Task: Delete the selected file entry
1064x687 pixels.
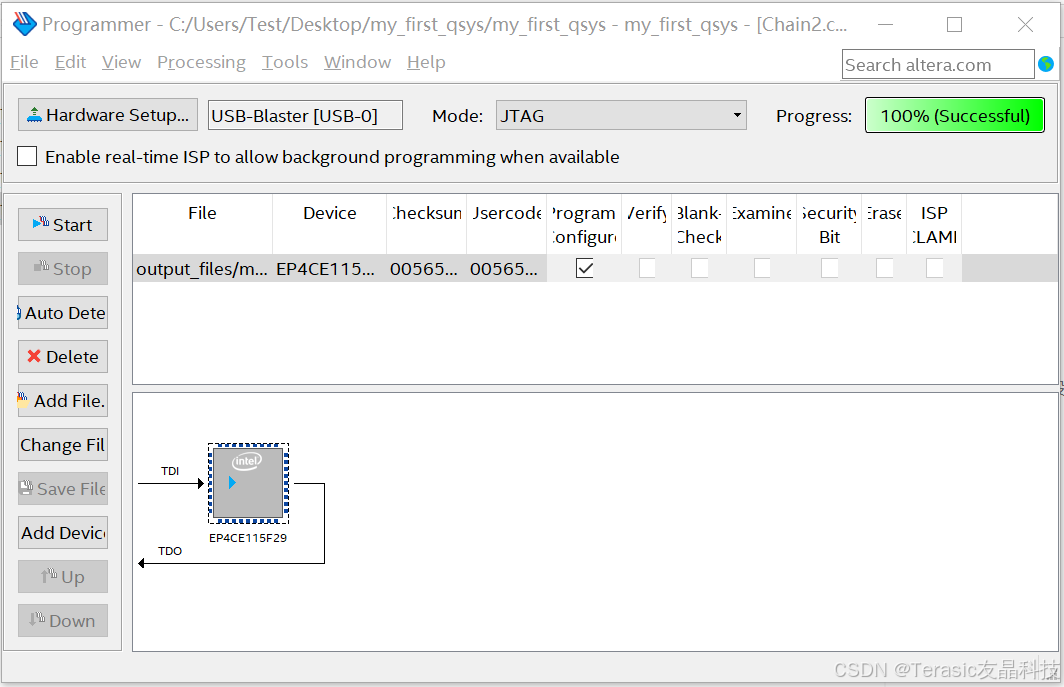Action: coord(63,357)
